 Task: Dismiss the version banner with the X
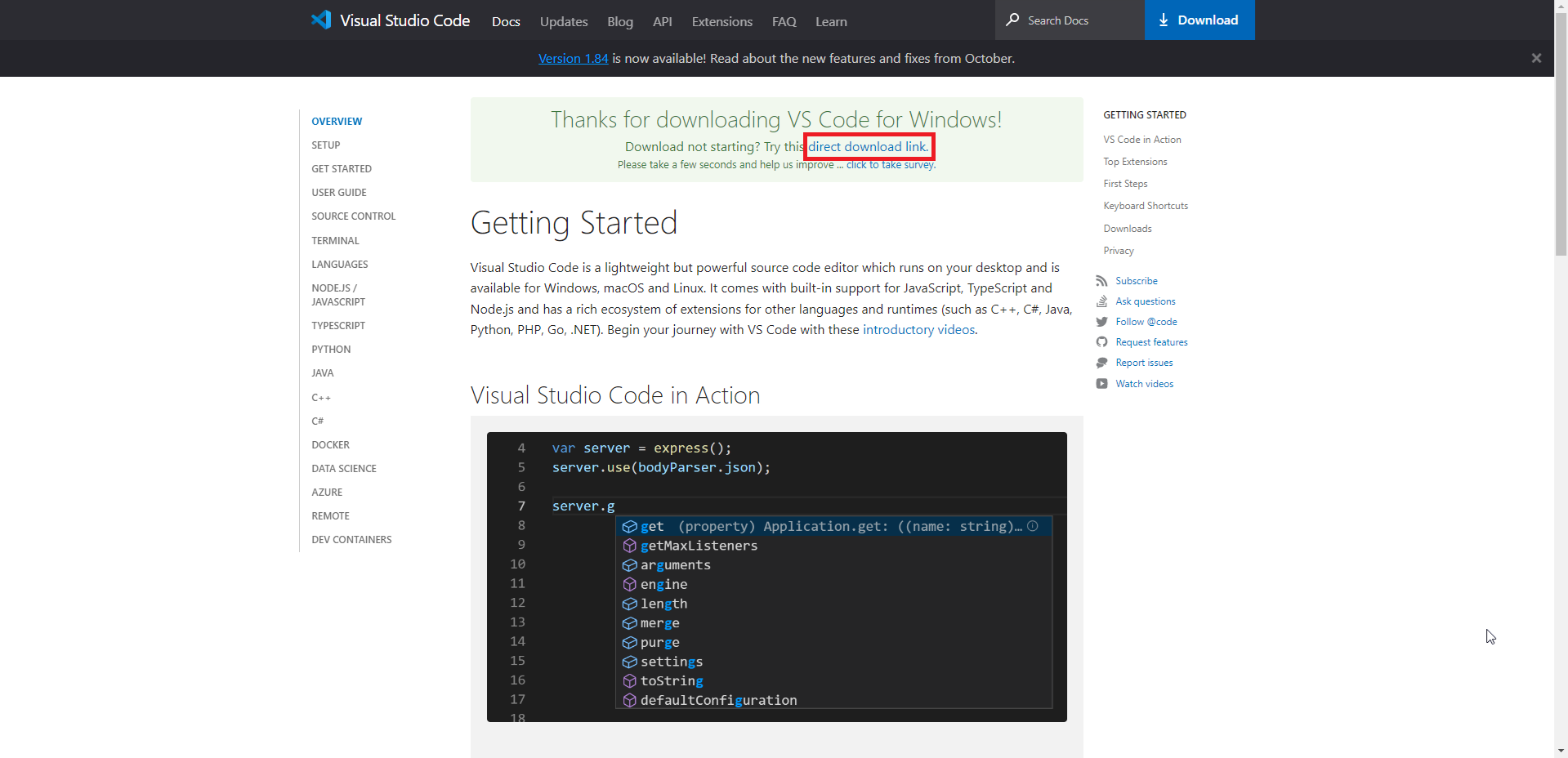[1536, 58]
